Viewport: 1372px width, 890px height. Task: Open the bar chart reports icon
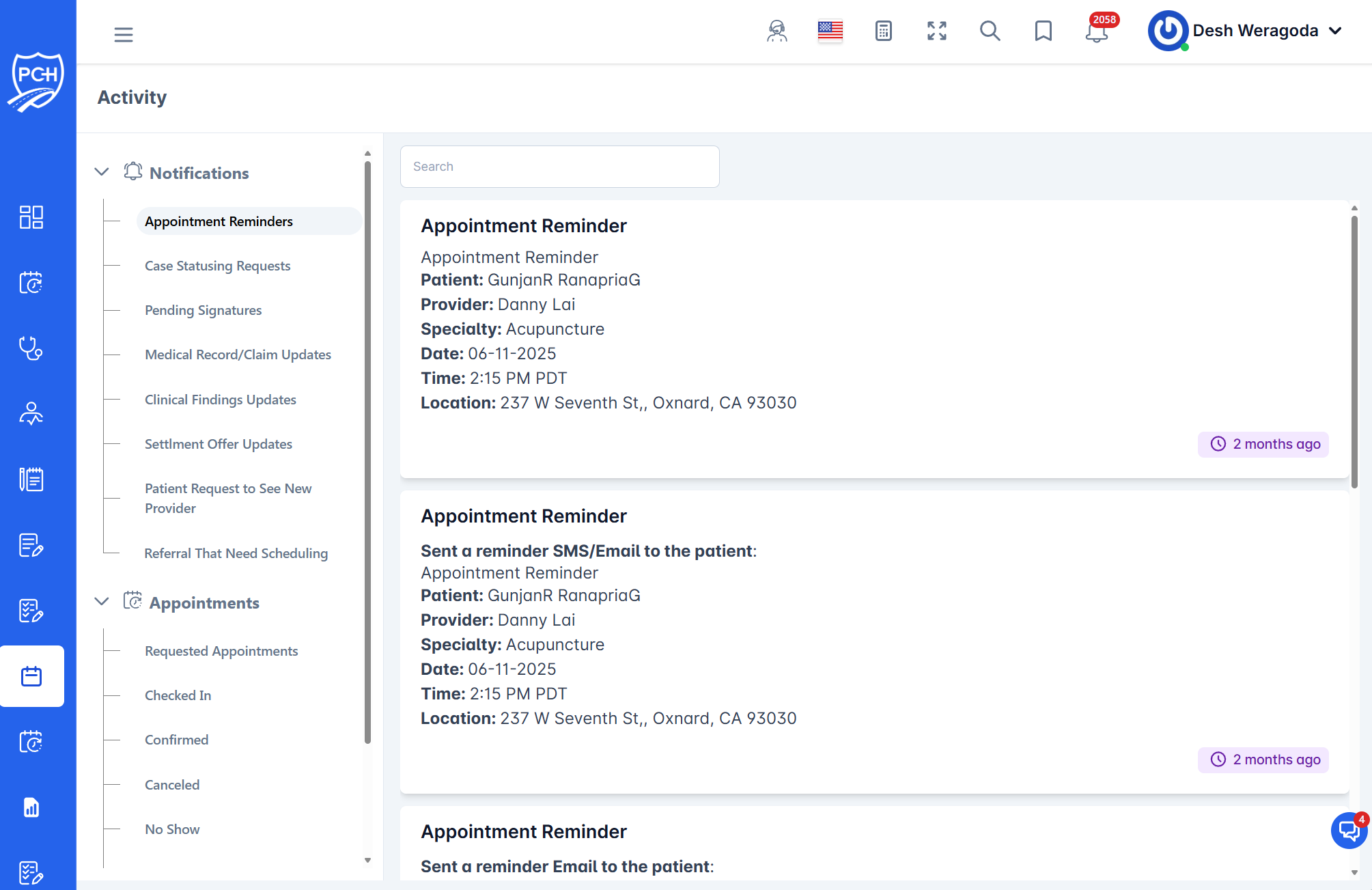tap(31, 807)
